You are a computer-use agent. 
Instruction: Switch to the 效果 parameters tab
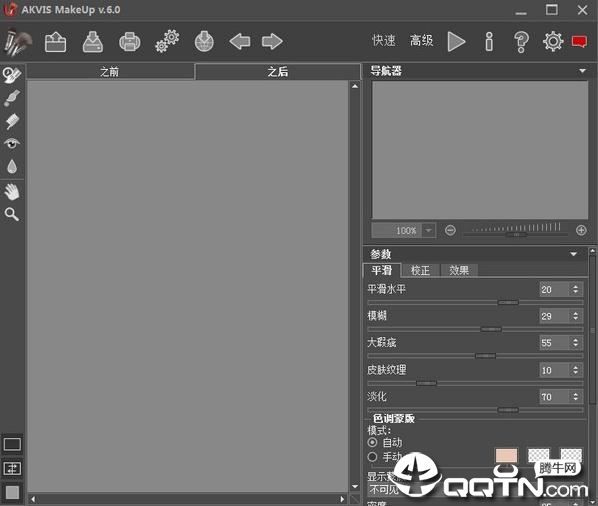tap(459, 270)
